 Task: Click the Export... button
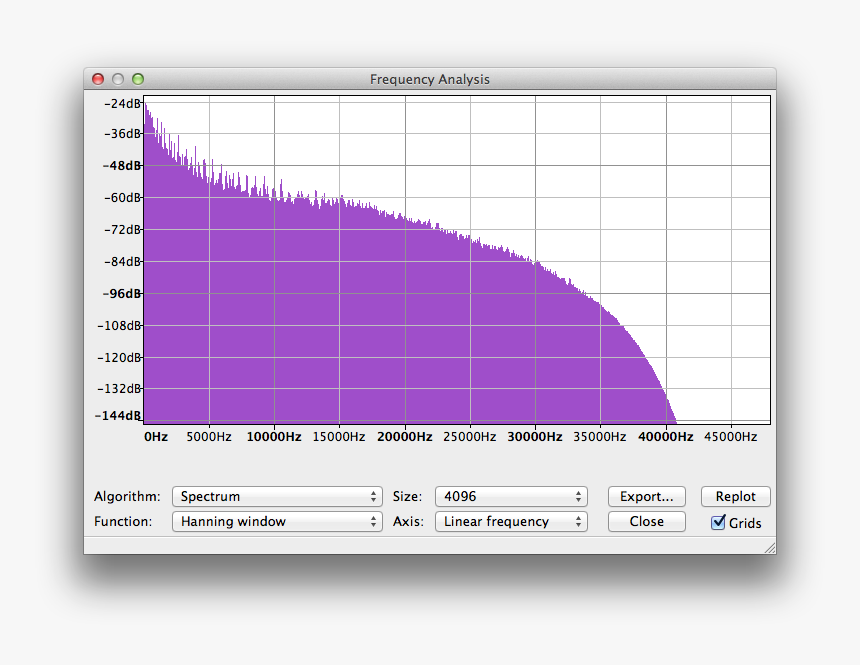click(647, 497)
